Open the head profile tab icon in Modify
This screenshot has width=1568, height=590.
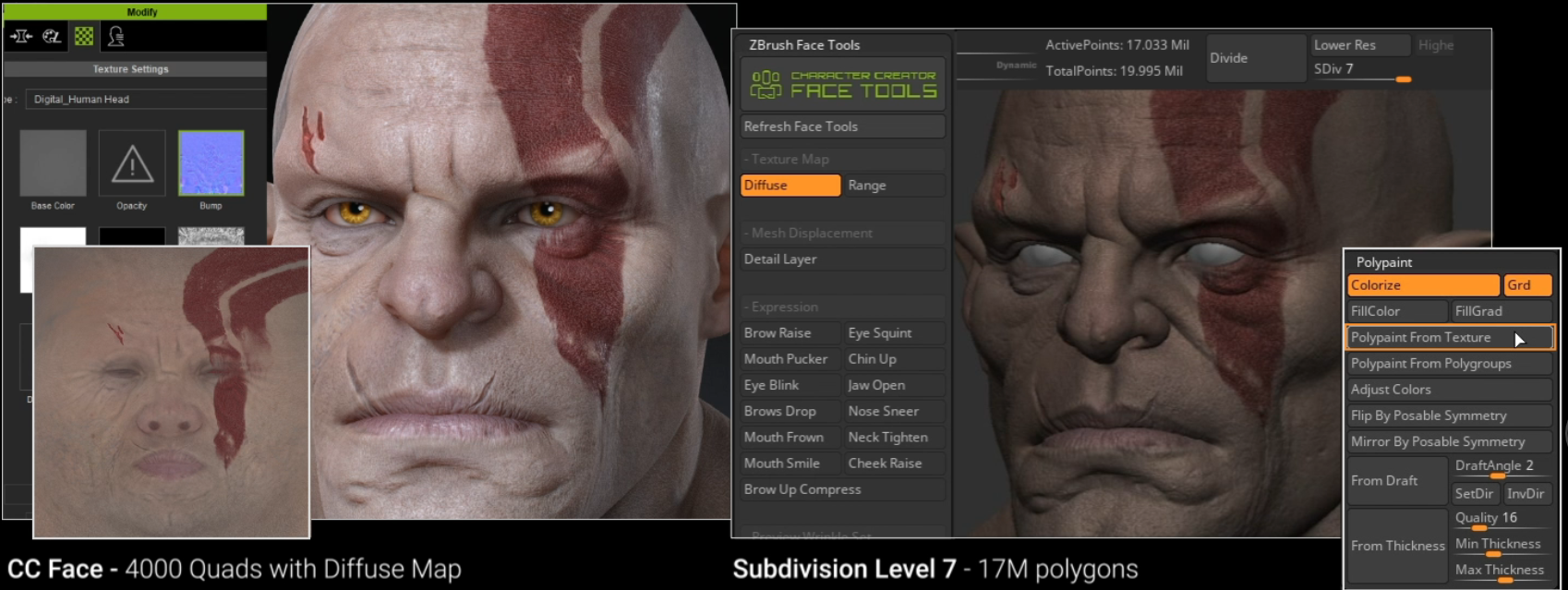point(115,36)
